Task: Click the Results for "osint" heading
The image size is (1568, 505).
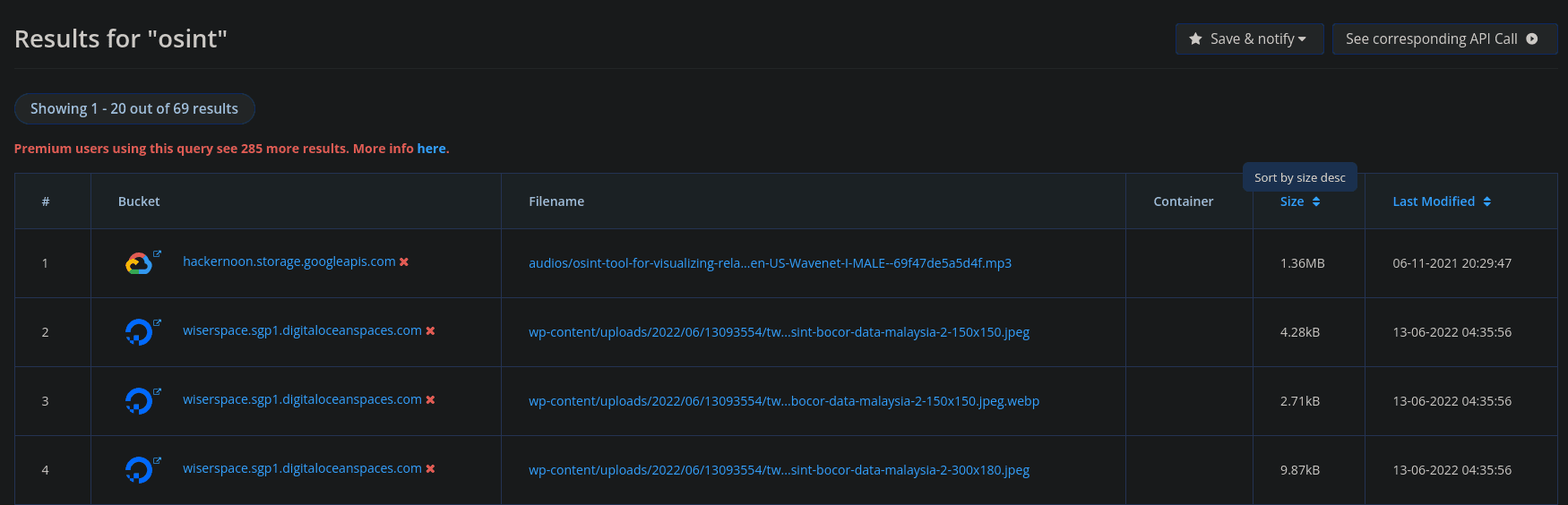Action: click(x=121, y=39)
